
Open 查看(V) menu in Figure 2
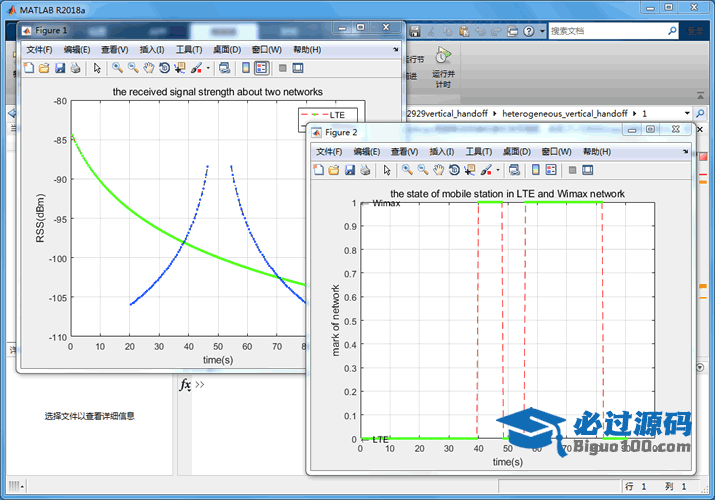tap(404, 152)
